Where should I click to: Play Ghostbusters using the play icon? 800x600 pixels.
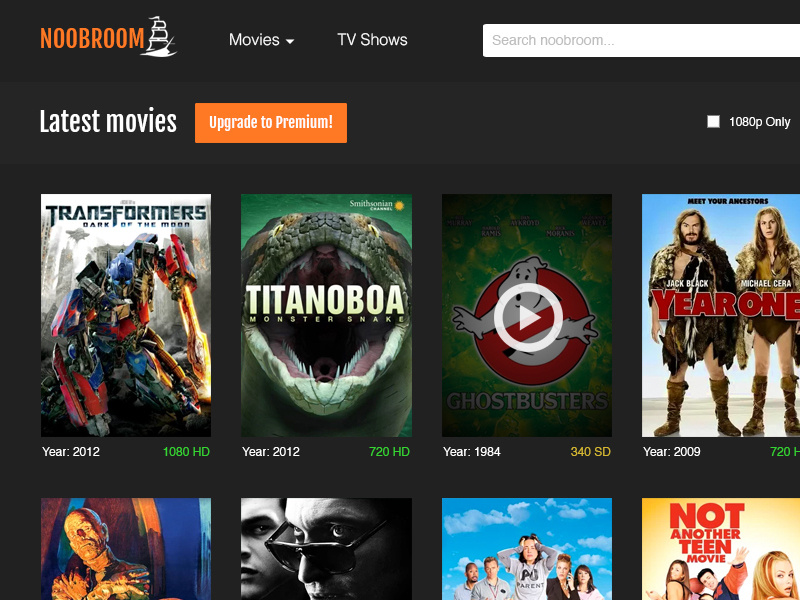click(x=528, y=317)
